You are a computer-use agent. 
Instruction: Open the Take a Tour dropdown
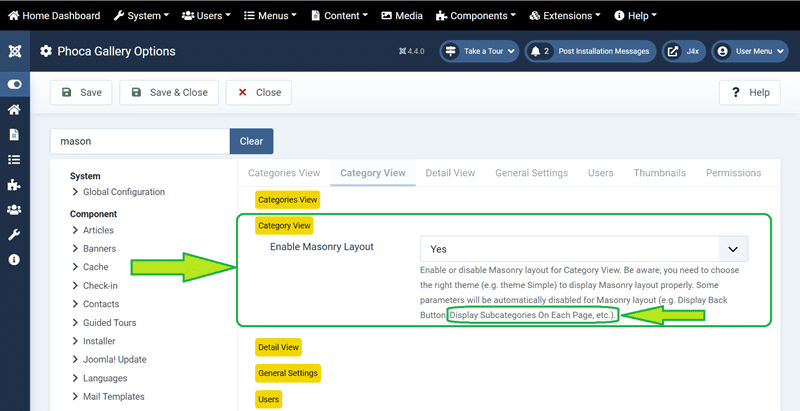coord(480,51)
